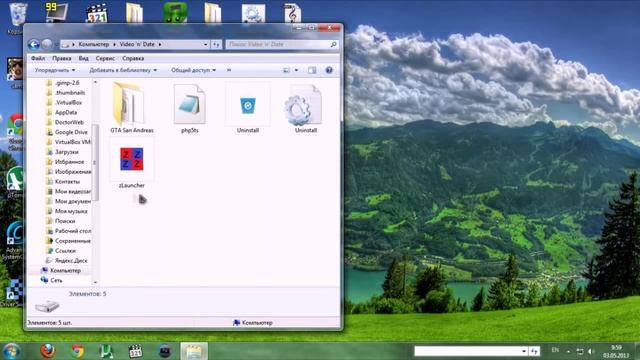Select Компьютер in navigation tree

click(x=61, y=270)
